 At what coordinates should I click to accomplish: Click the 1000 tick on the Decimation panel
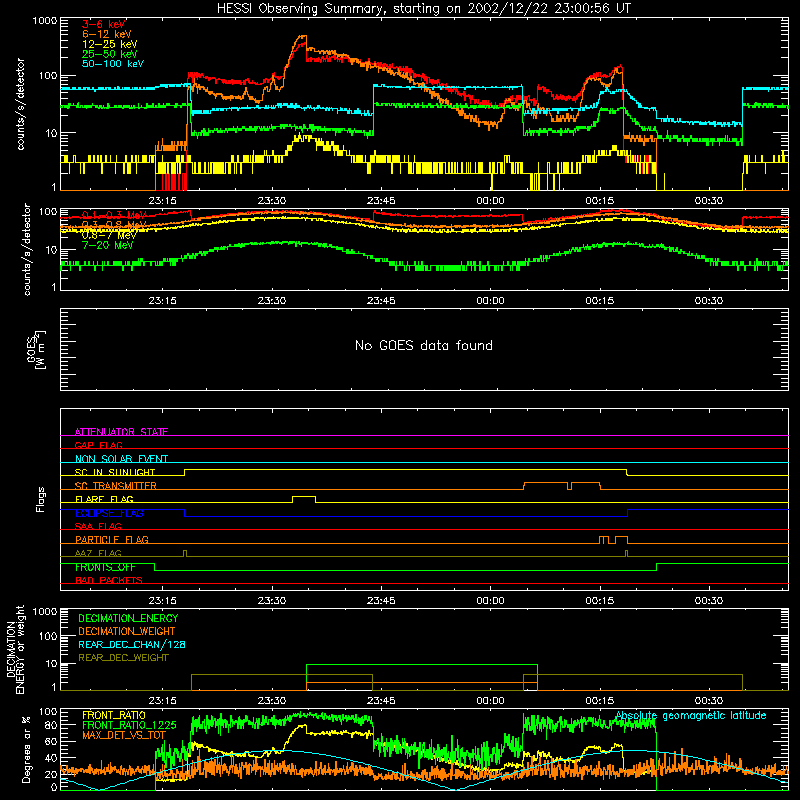click(44, 611)
